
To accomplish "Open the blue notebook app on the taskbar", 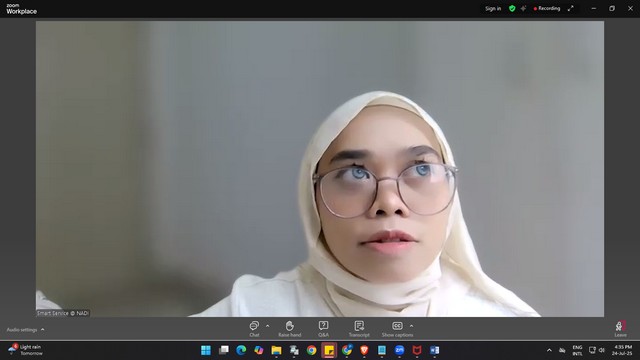I will pos(382,350).
